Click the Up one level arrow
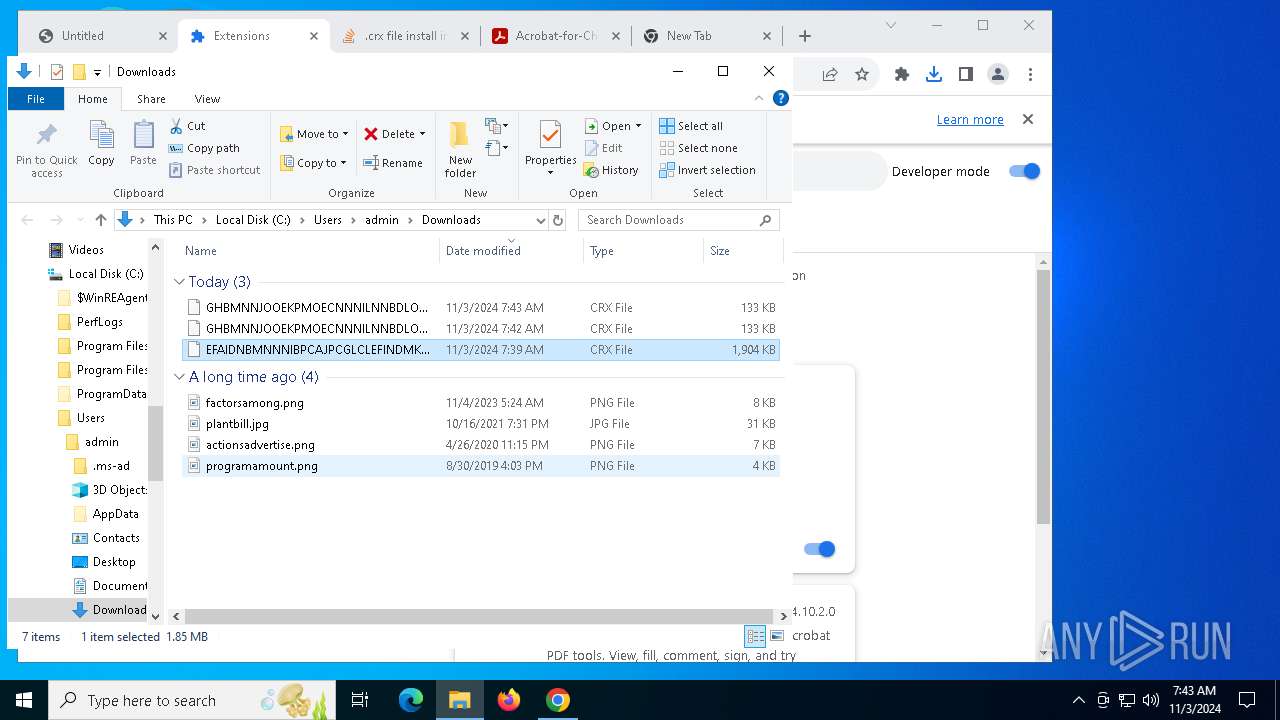 pos(100,220)
